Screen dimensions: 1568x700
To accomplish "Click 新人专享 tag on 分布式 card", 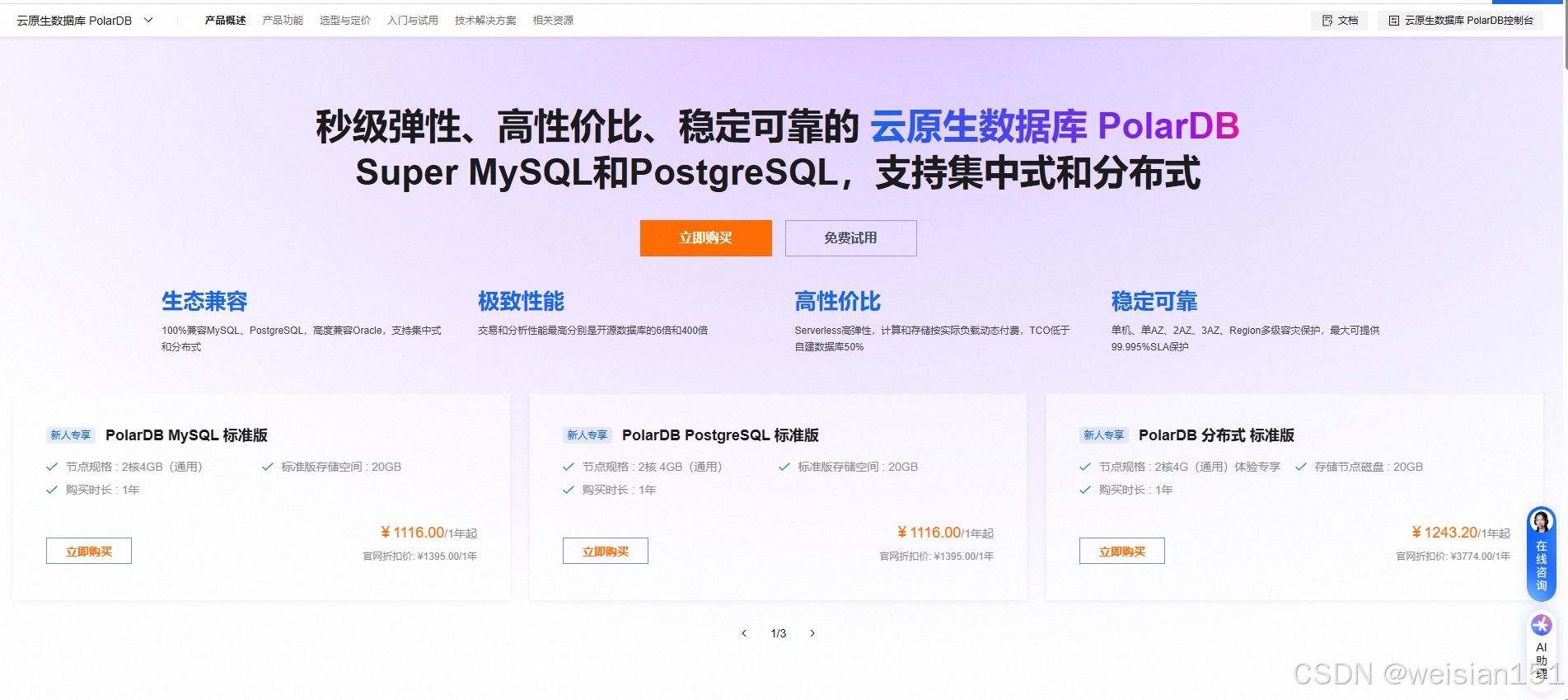I will [1104, 435].
